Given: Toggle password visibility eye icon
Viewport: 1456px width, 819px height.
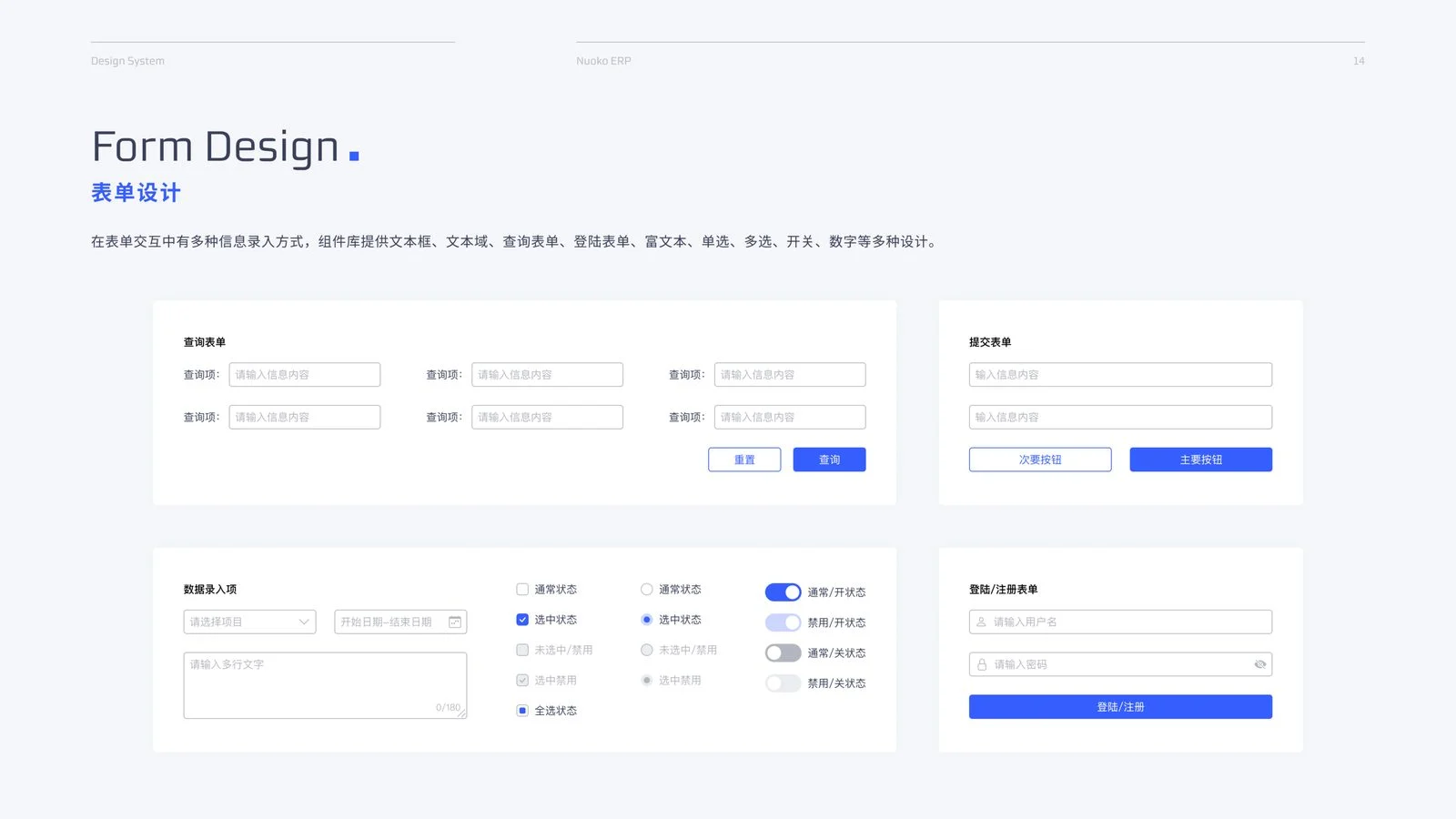Looking at the screenshot, I should coord(1260,665).
